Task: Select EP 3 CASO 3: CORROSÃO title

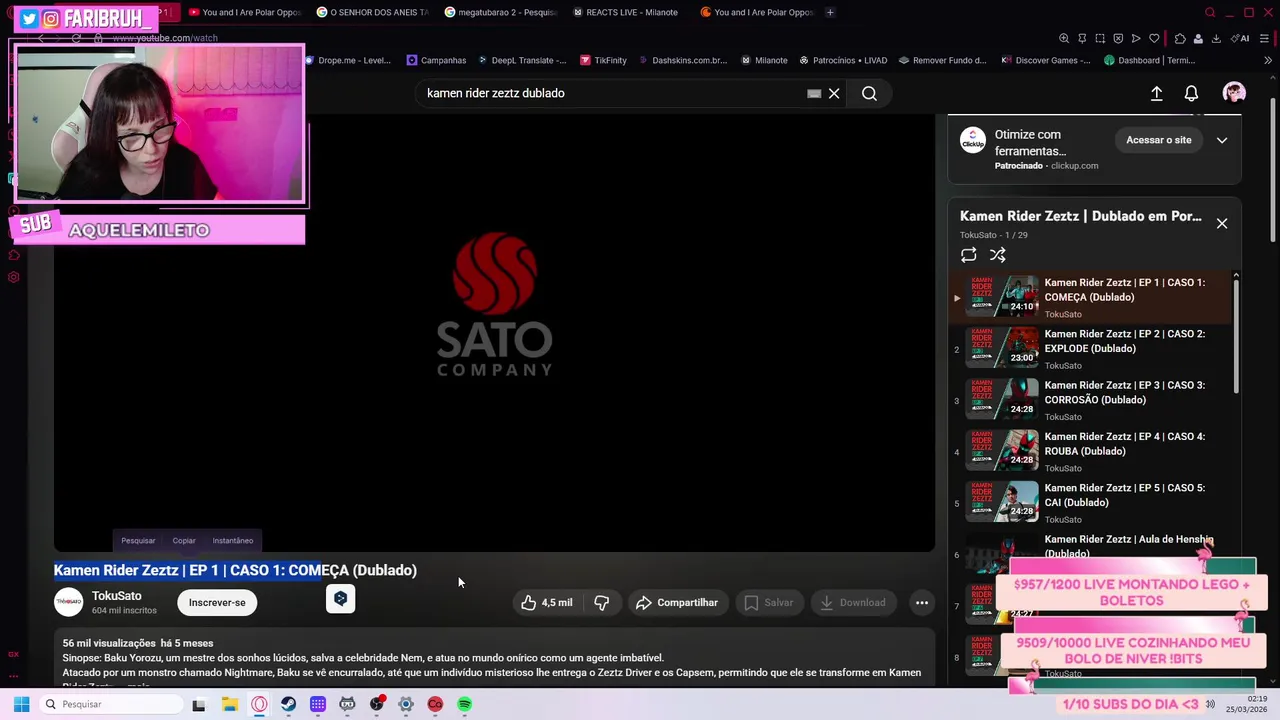Action: tap(1125, 392)
